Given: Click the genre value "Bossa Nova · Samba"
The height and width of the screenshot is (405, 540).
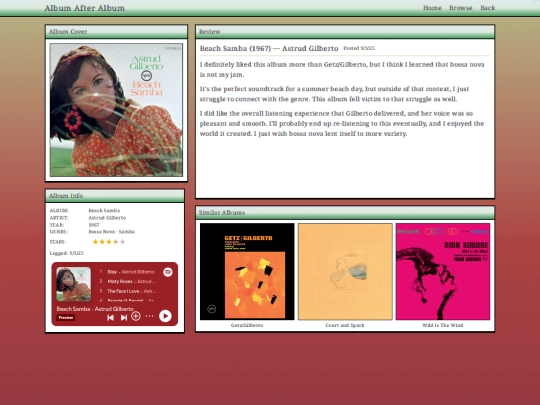Looking at the screenshot, I should pyautogui.click(x=112, y=232).
